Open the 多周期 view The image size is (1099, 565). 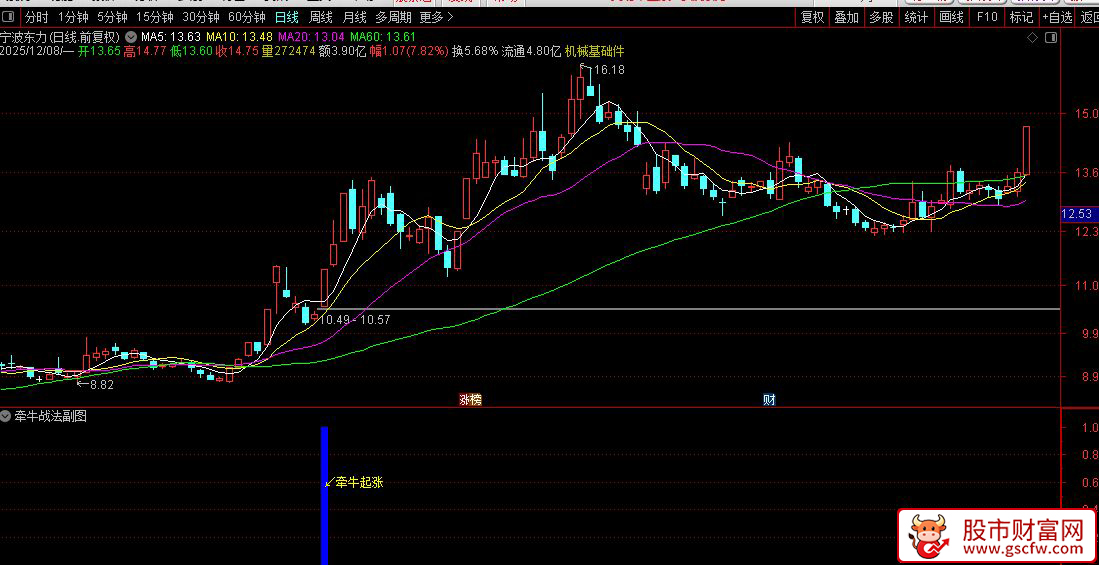coord(393,17)
